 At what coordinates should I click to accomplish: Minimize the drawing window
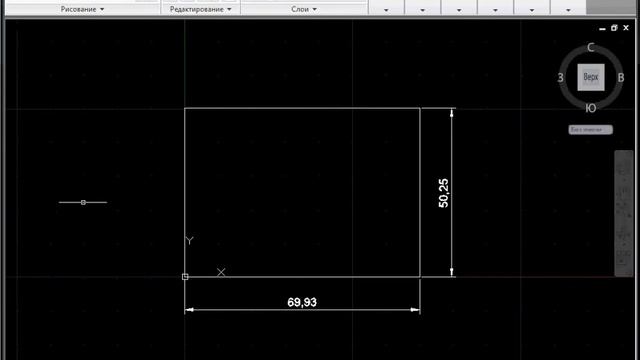point(602,28)
